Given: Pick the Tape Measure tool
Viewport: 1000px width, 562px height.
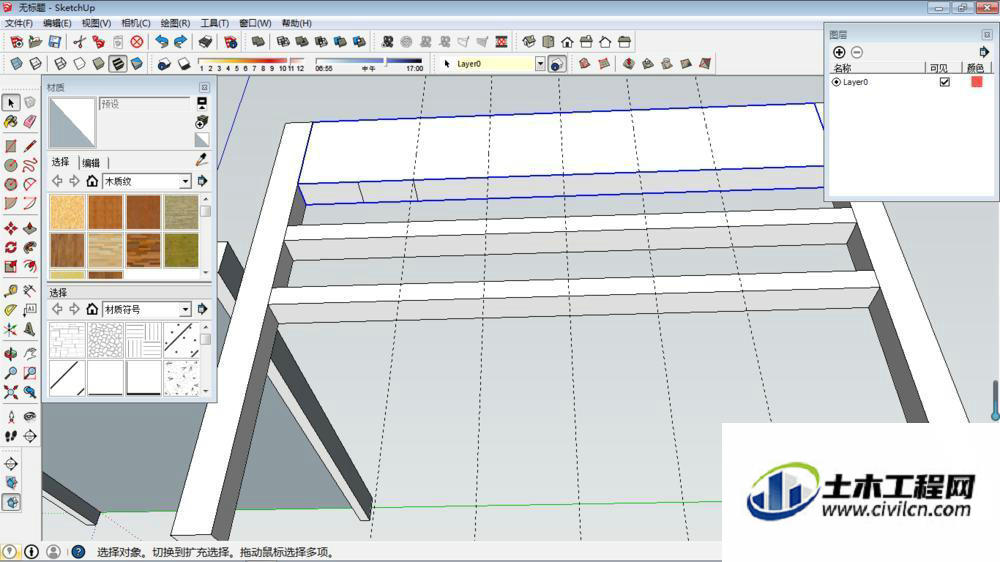Looking at the screenshot, I should pos(11,292).
